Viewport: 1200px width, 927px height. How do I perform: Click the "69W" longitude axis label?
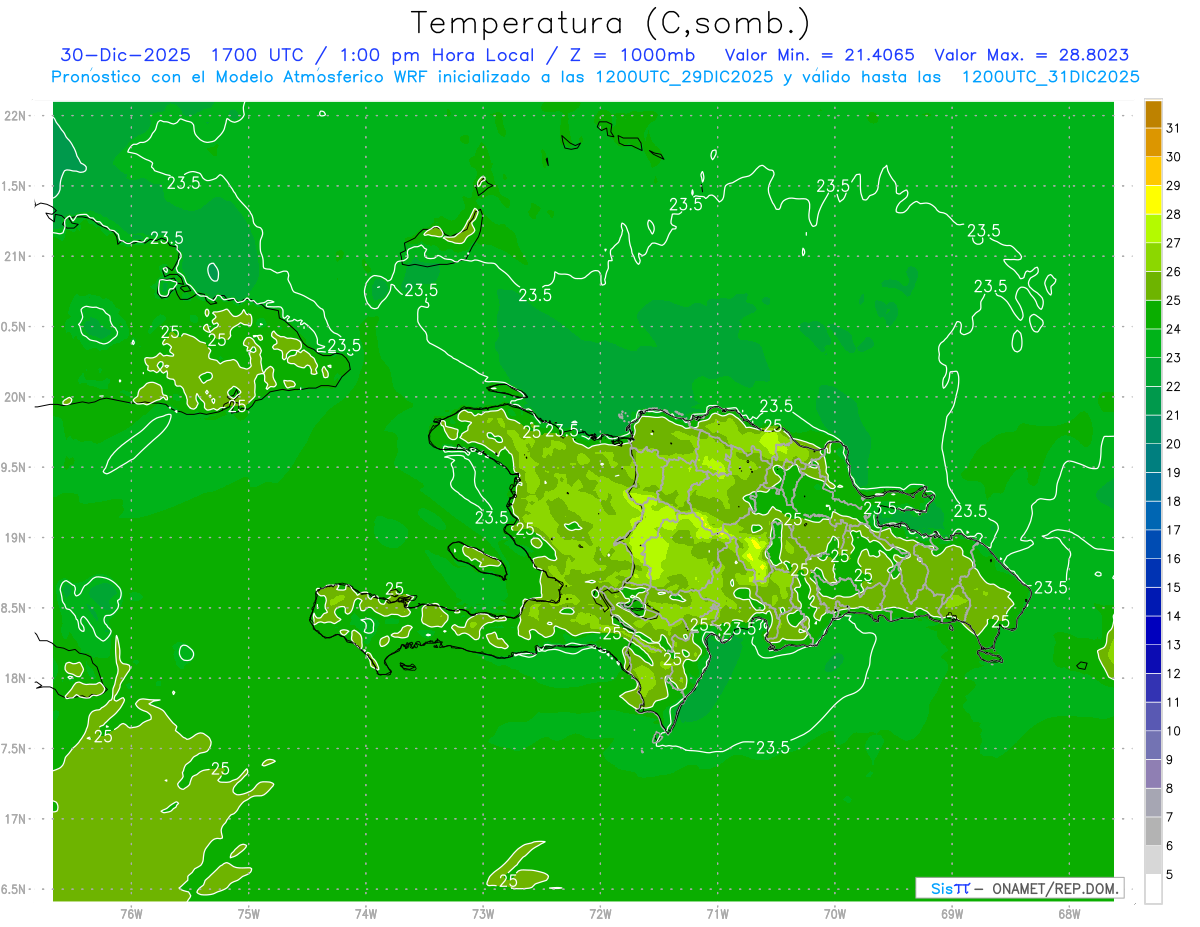pyautogui.click(x=952, y=914)
